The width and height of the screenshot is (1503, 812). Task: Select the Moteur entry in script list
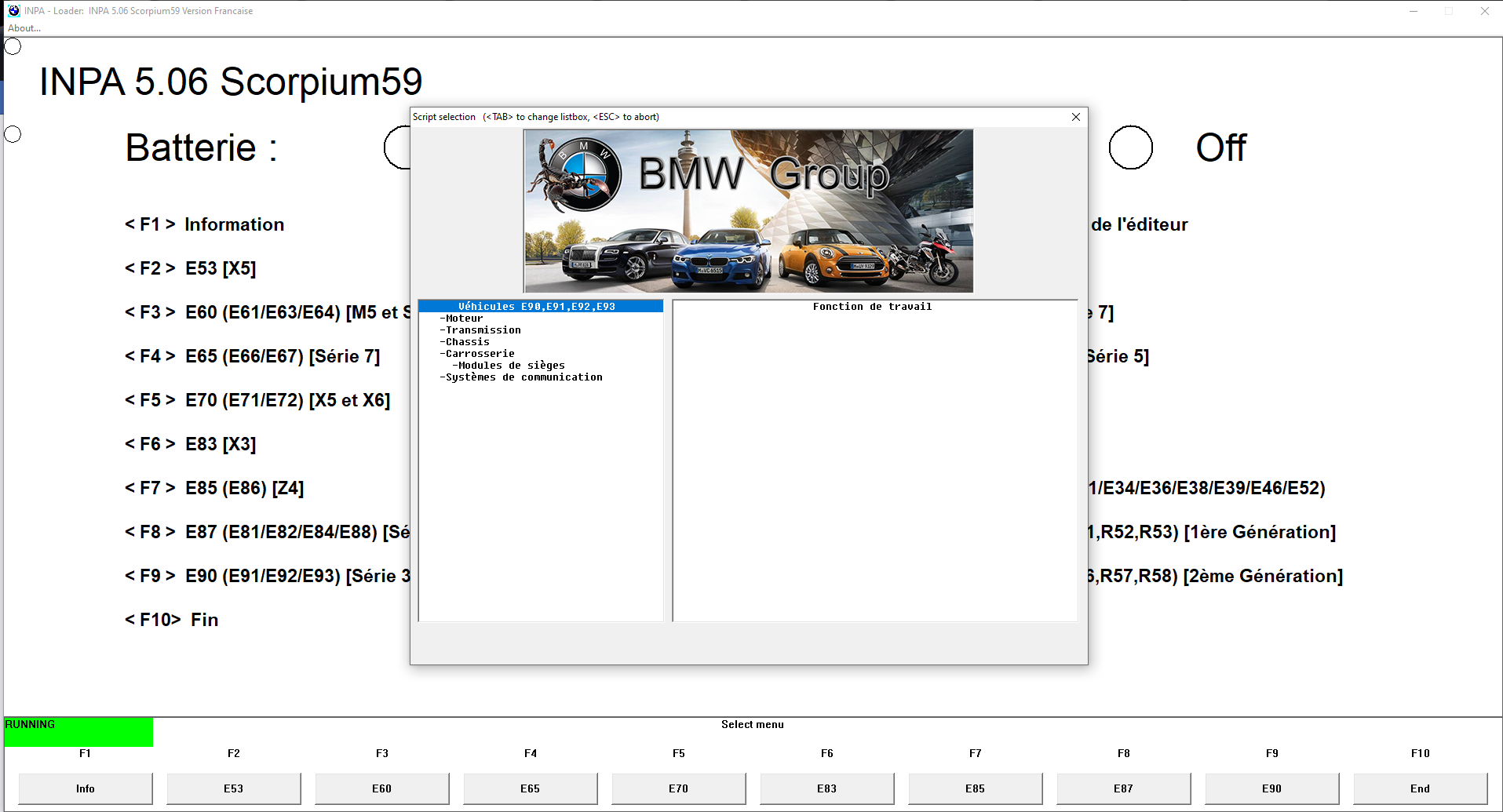click(x=461, y=319)
